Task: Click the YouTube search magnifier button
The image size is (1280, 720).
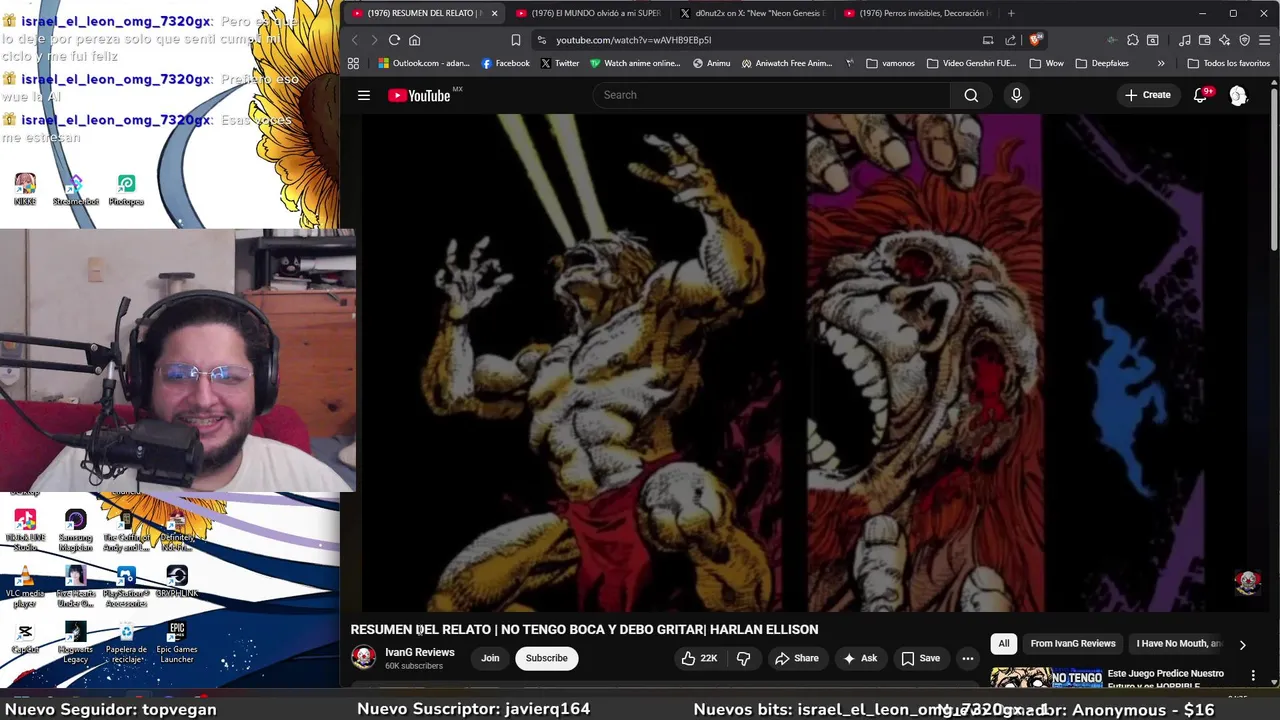Action: coord(971,95)
